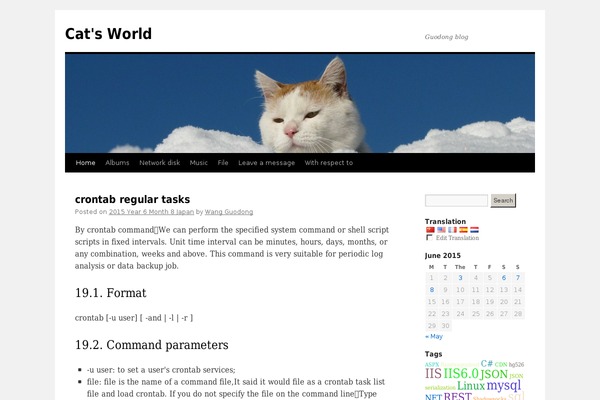Open the Albums menu item
This screenshot has height=400, width=600.
[x=117, y=163]
